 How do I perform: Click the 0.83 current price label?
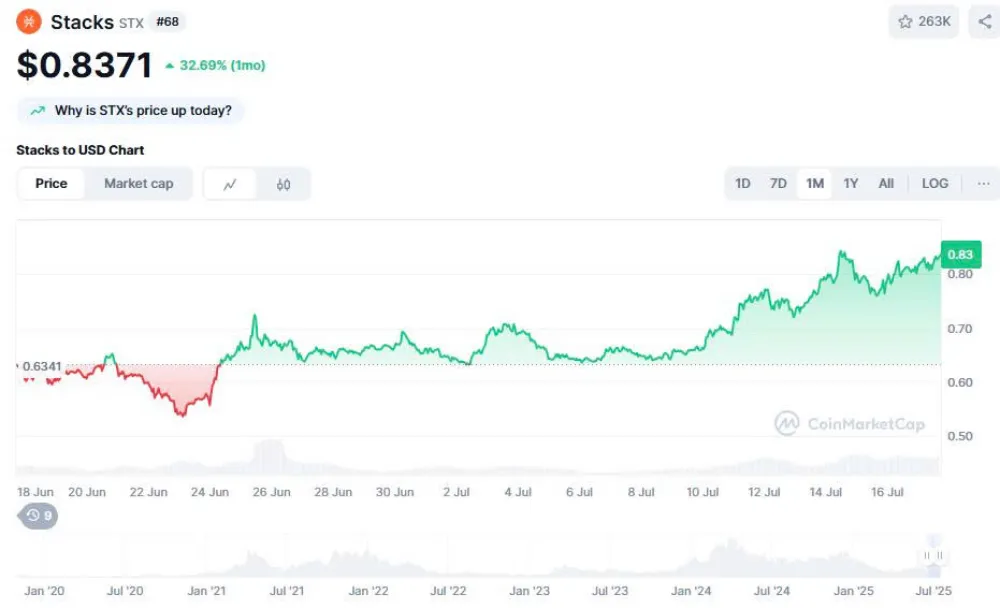click(x=960, y=254)
